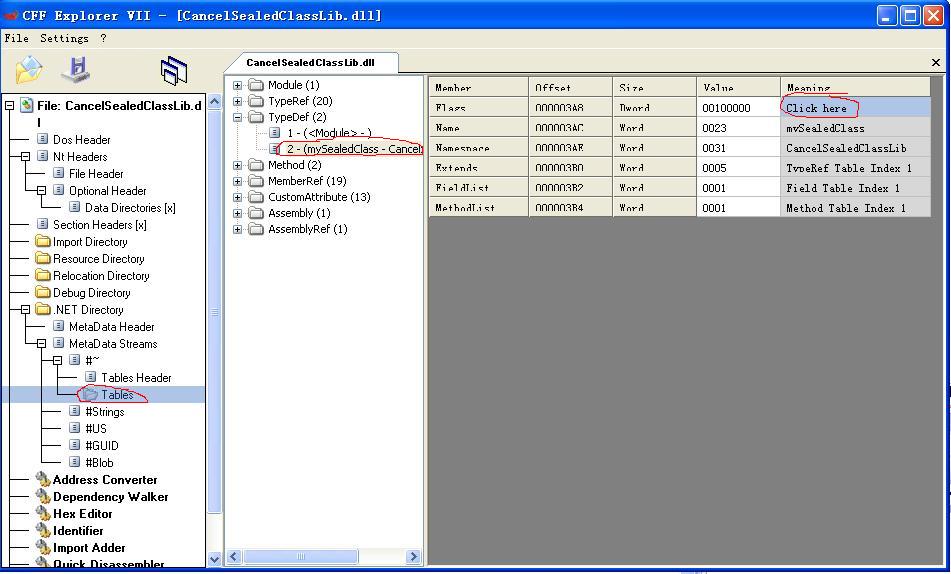Viewport: 951px width, 574px height.
Task: Open the #GUID stream
Action: (101, 445)
